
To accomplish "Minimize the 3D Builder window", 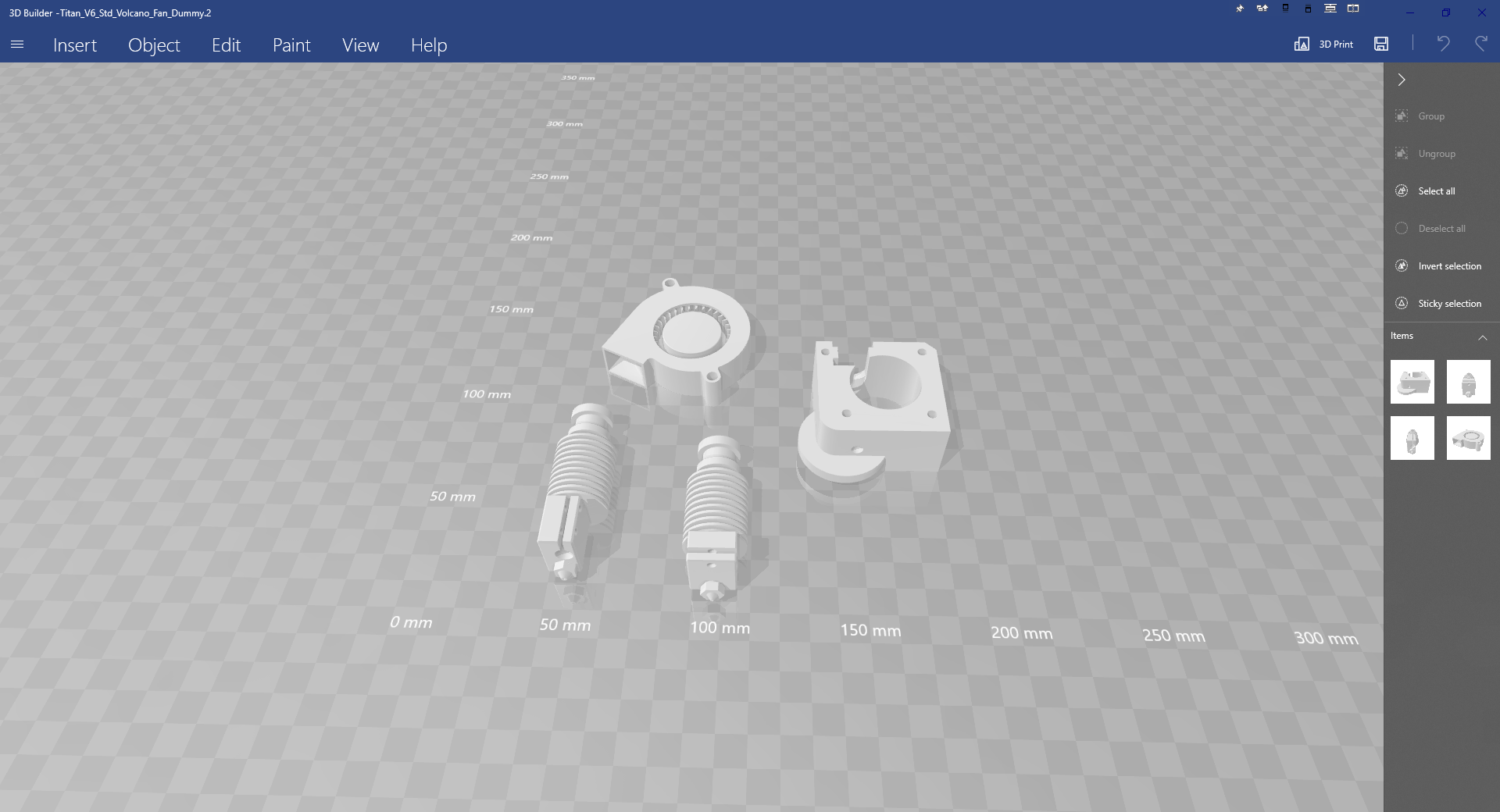I will [x=1410, y=12].
